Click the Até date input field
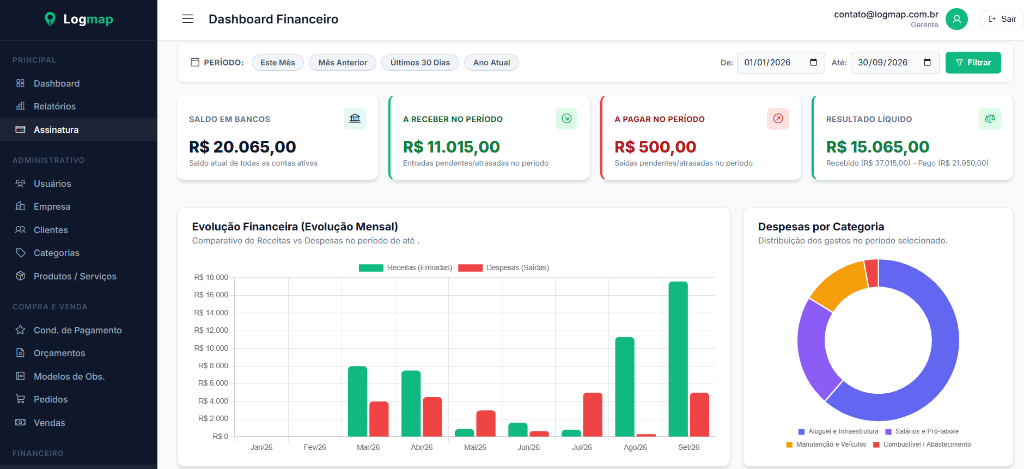Image resolution: width=1024 pixels, height=469 pixels. [x=895, y=63]
